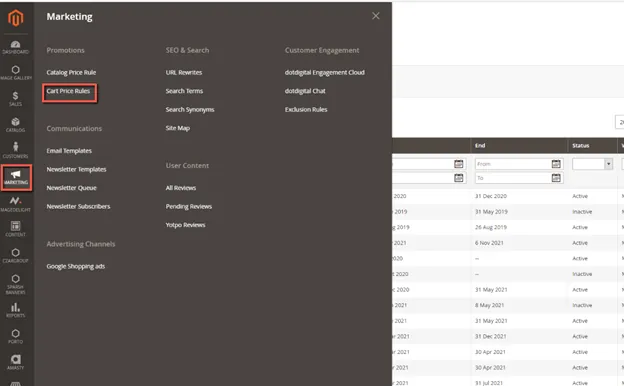
Task: Open the Reports sidebar icon
Action: point(16,310)
